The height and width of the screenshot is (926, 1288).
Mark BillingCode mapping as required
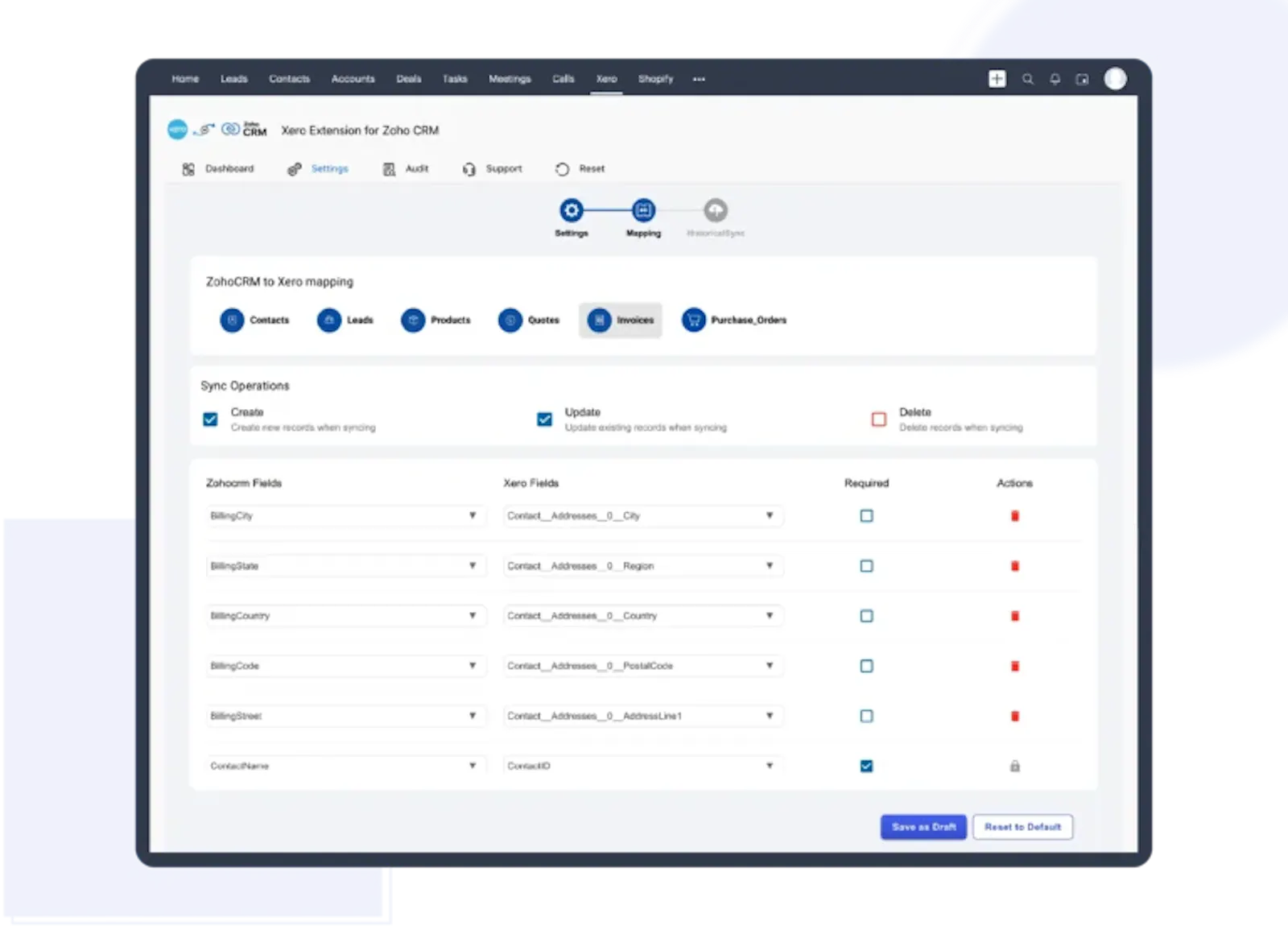coord(866,666)
